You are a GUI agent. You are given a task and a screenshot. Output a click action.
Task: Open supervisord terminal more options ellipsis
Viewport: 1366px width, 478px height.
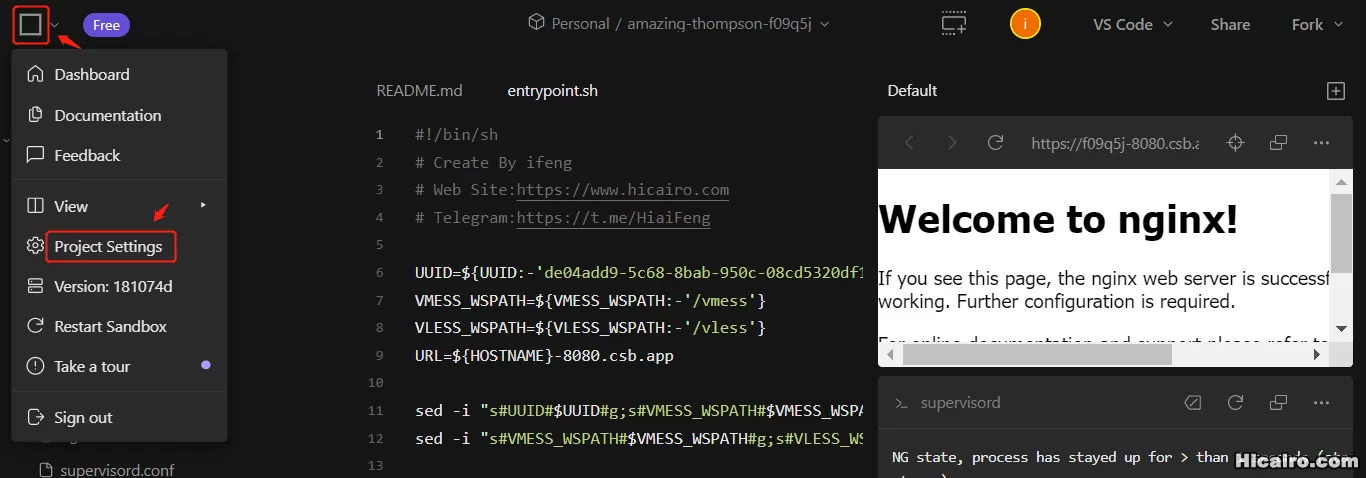(x=1321, y=403)
